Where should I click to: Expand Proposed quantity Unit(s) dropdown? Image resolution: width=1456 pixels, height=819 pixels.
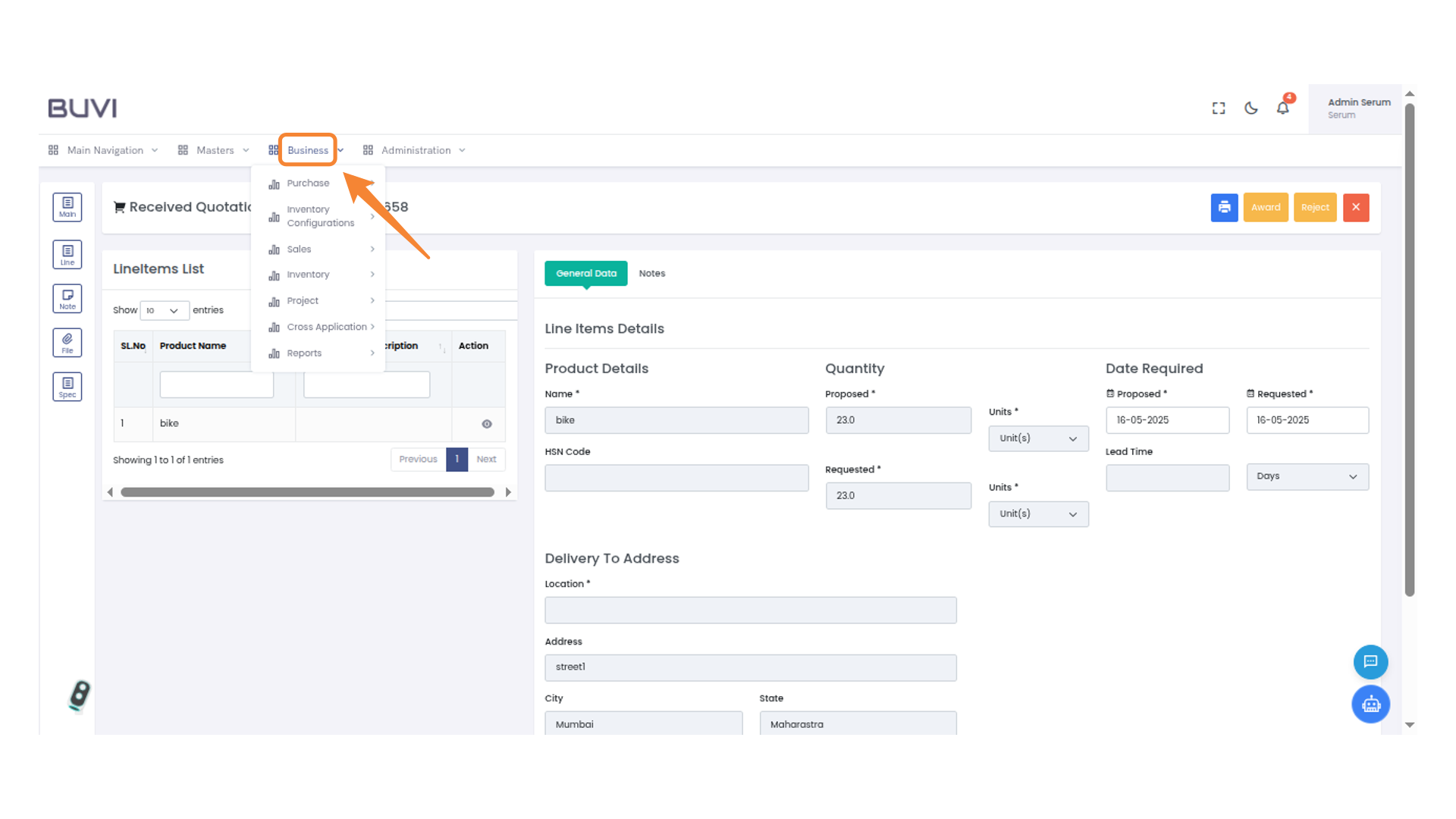click(x=1038, y=438)
